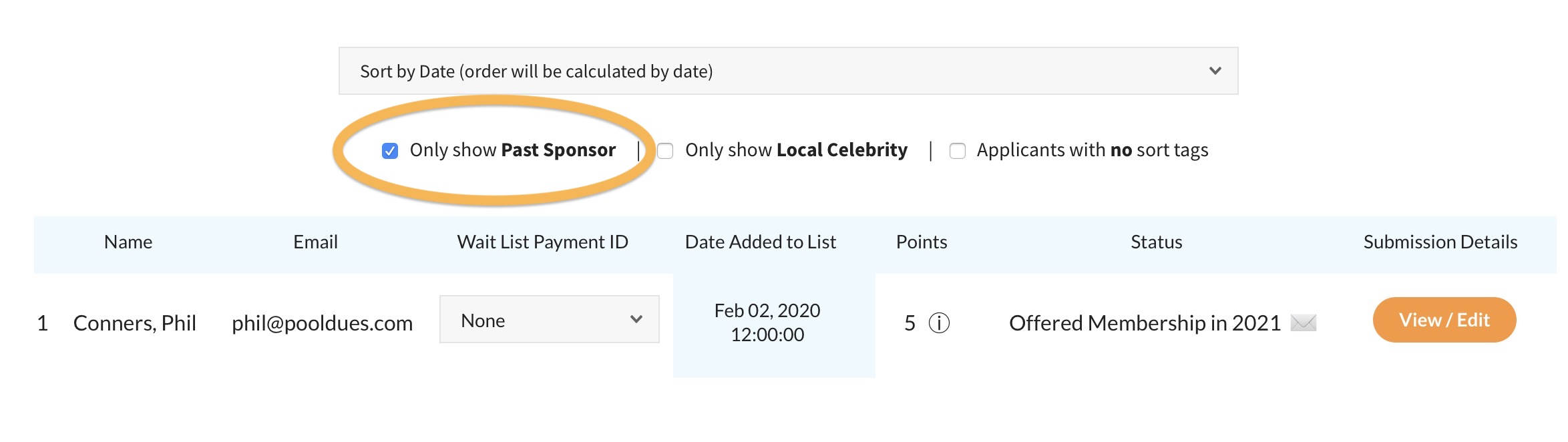
Task: Click applicant name Conners, Phil
Action: [x=134, y=323]
